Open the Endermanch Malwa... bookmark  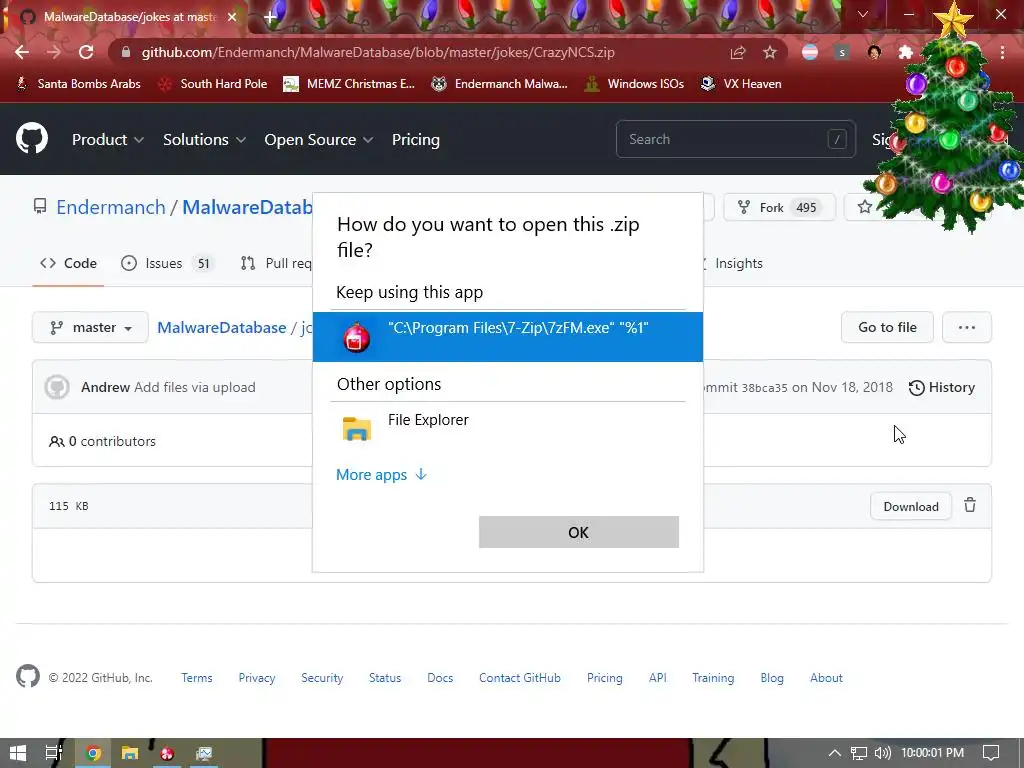[x=500, y=84]
